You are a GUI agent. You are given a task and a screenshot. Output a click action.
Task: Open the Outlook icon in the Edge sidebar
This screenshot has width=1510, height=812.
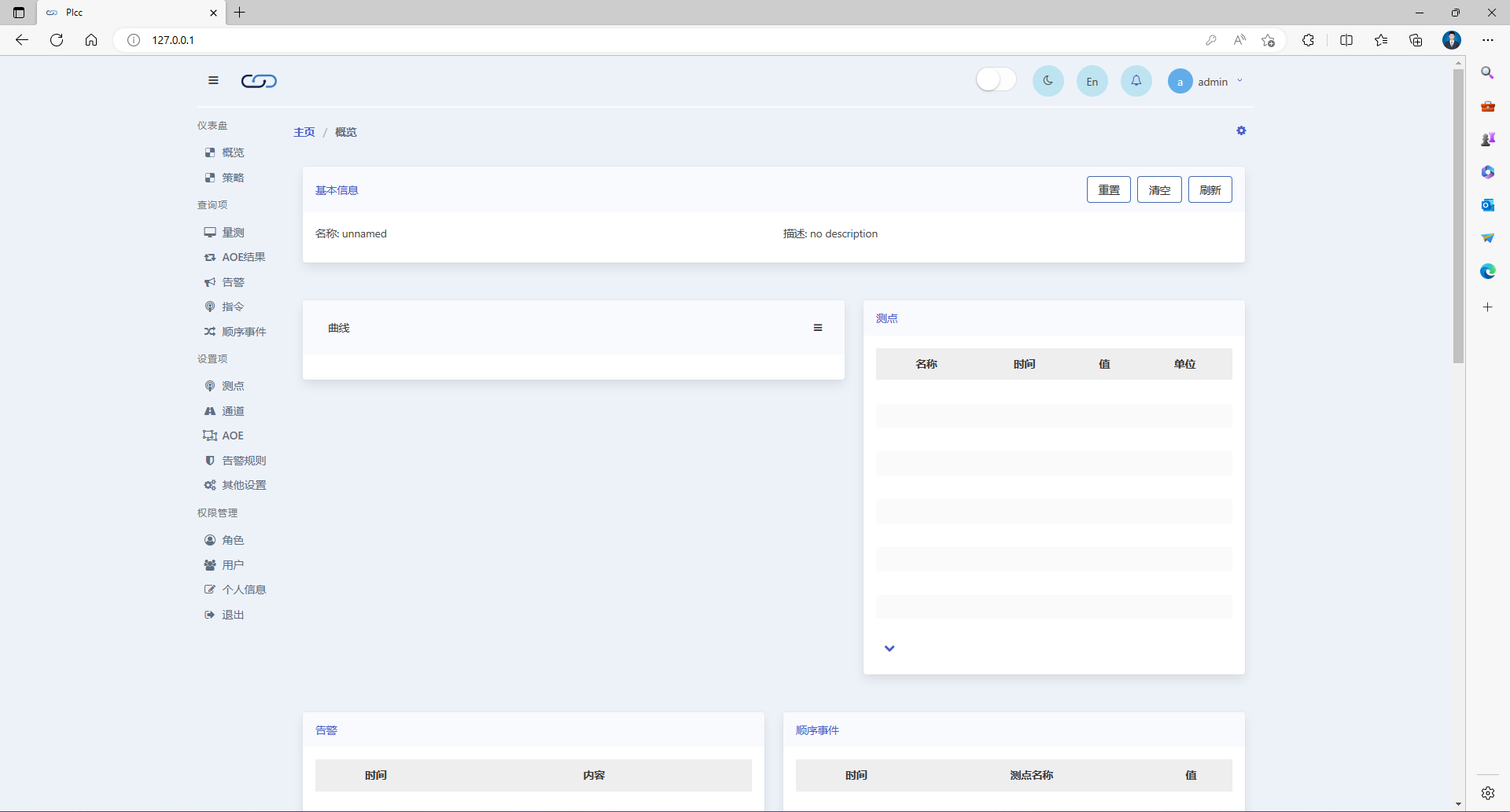(1487, 205)
